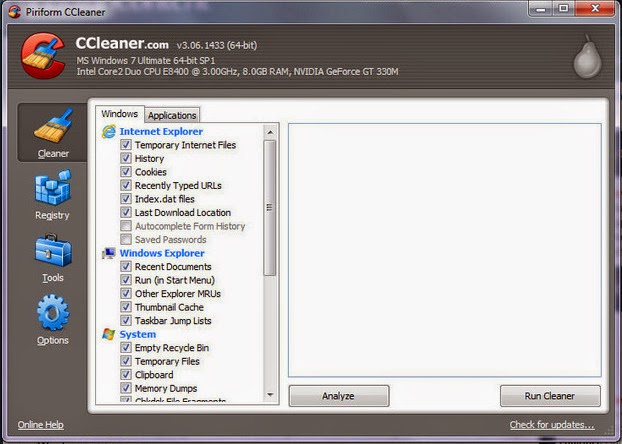Click the Internet Explorer category icon
This screenshot has height=444, width=622.
(109, 131)
